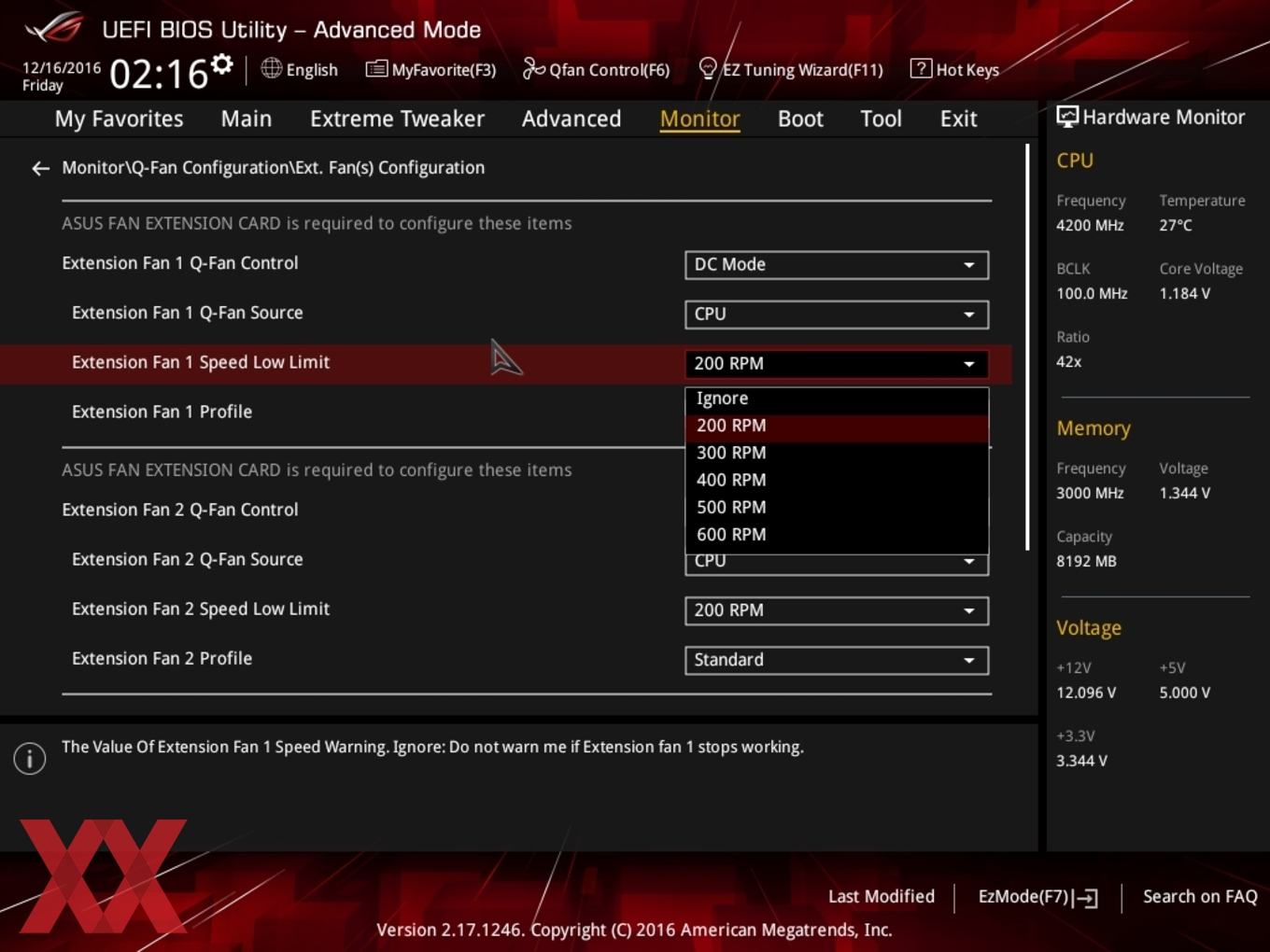The image size is (1270, 952).
Task: Open Extension Fan 1 Q-Fan Control dropdown
Action: pyautogui.click(x=837, y=265)
